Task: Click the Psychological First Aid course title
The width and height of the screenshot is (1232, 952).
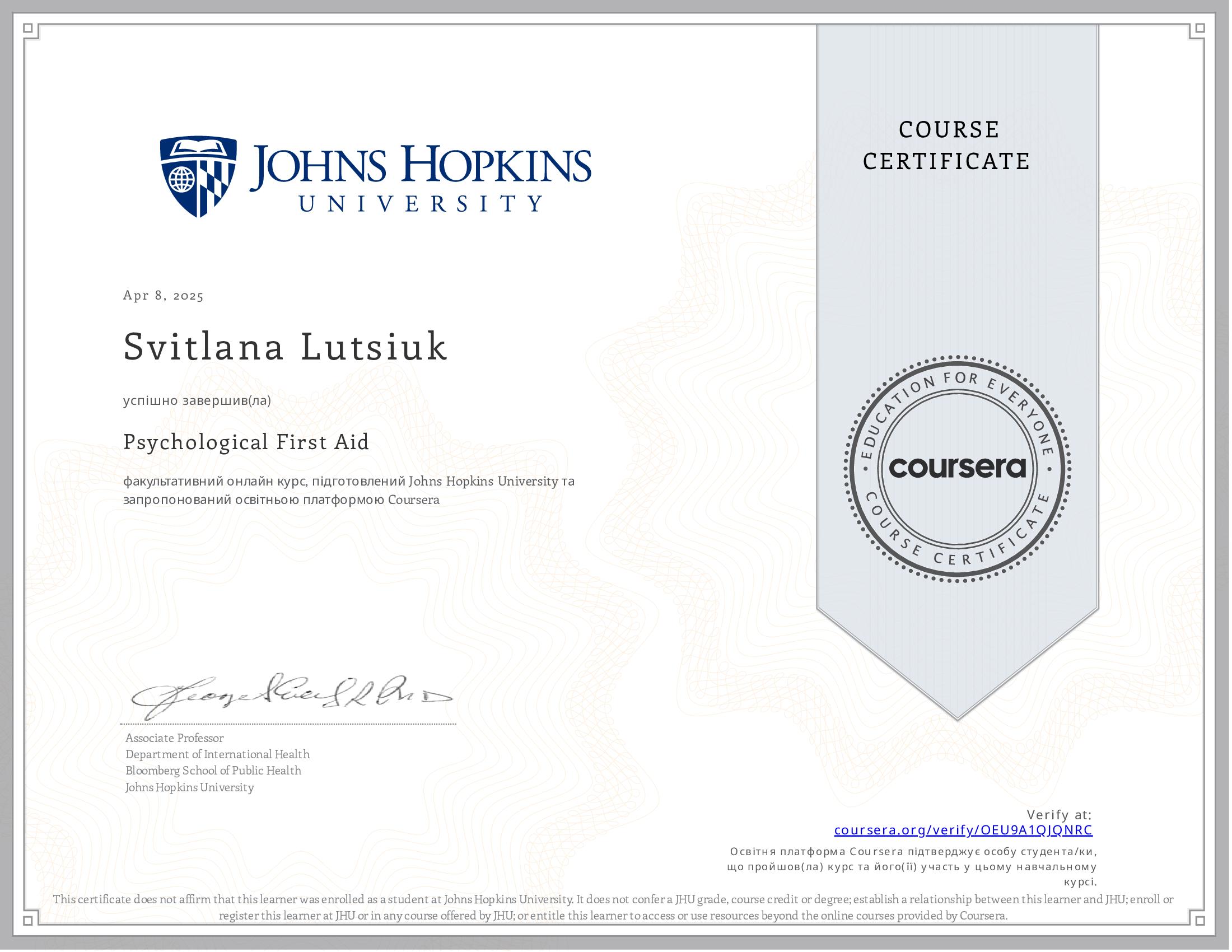Action: [246, 442]
